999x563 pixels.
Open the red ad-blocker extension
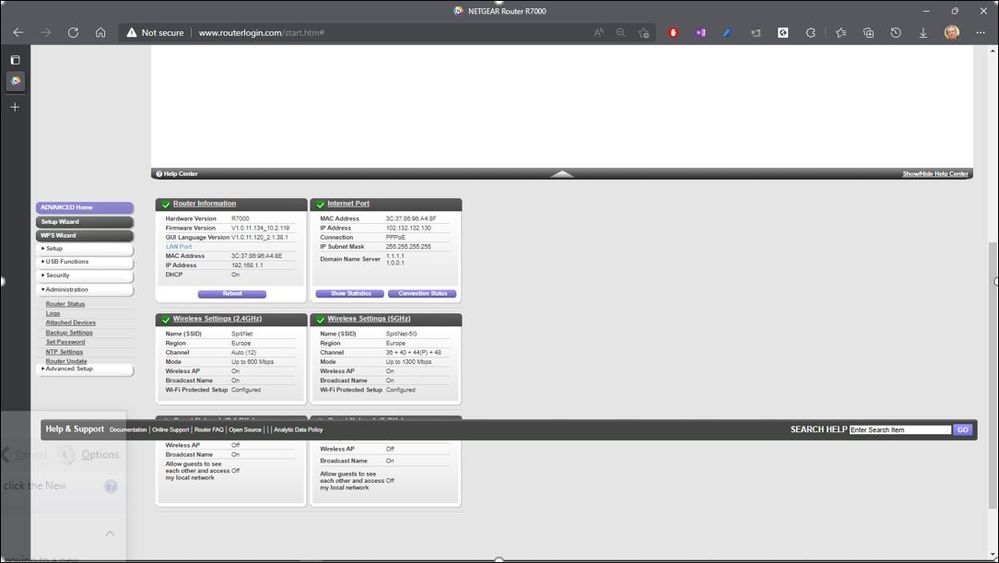point(673,32)
